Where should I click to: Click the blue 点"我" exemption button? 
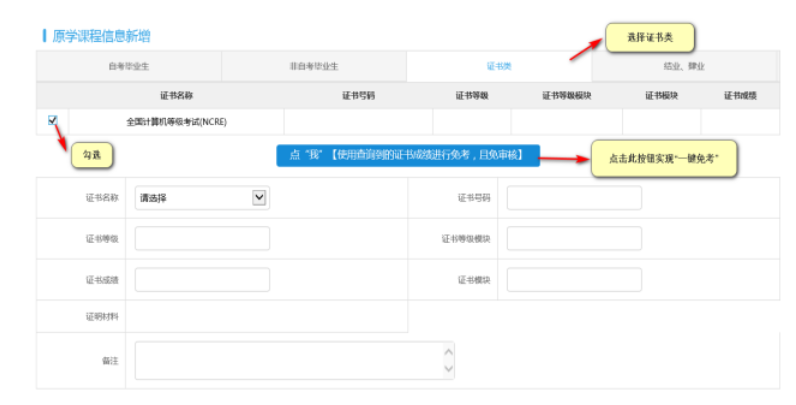coord(408,157)
